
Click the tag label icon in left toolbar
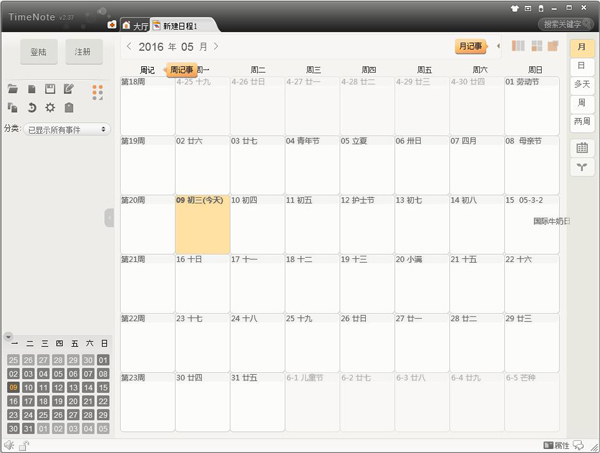tap(69, 108)
